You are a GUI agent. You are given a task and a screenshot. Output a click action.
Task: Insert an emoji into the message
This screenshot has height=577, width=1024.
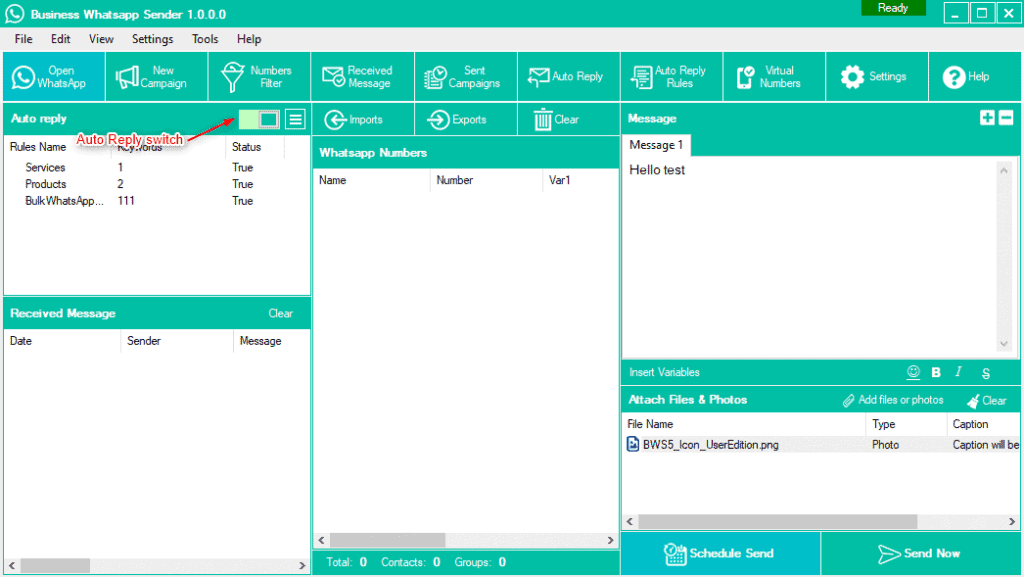point(913,372)
